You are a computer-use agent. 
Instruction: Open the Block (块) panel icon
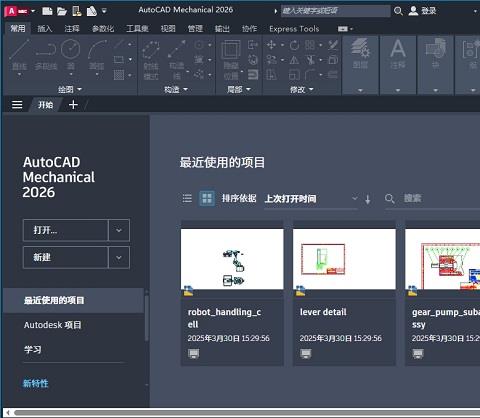[x=435, y=48]
